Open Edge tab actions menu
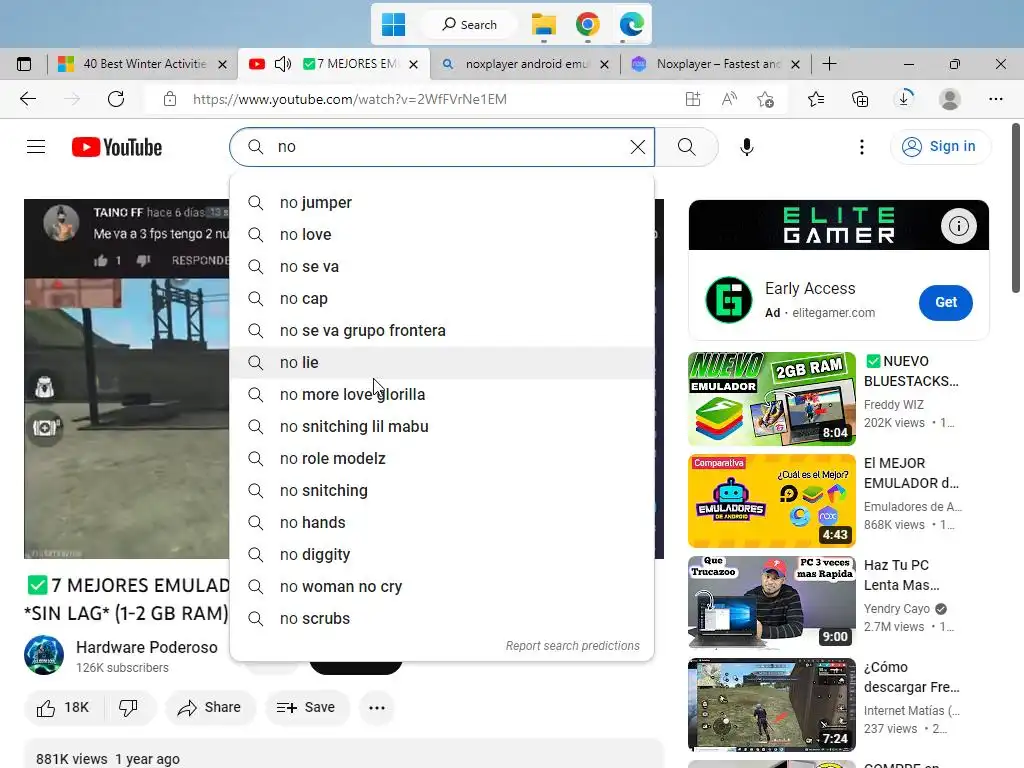This screenshot has width=1024, height=768. [x=24, y=64]
